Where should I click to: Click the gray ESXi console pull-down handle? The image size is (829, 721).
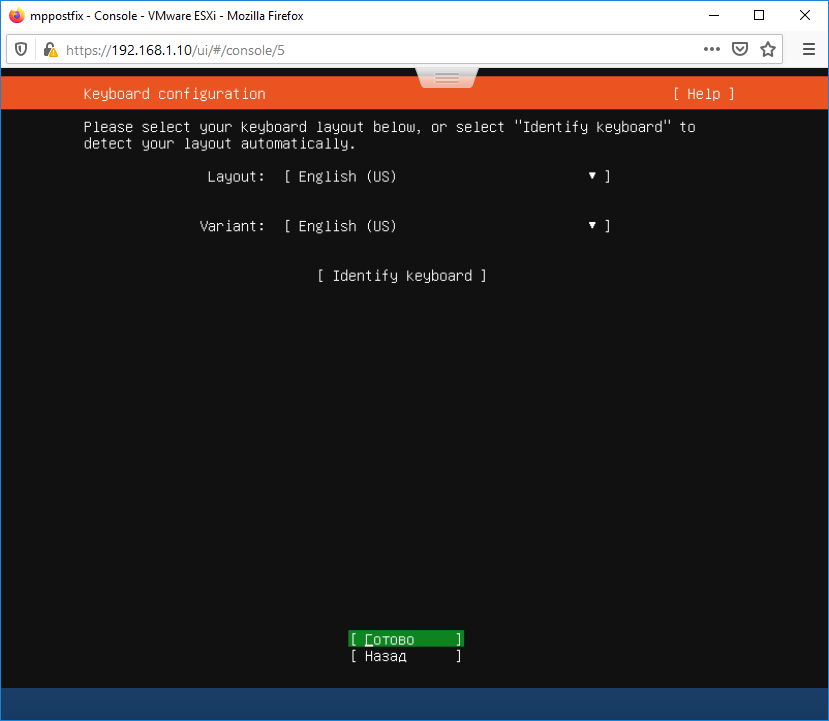click(446, 76)
